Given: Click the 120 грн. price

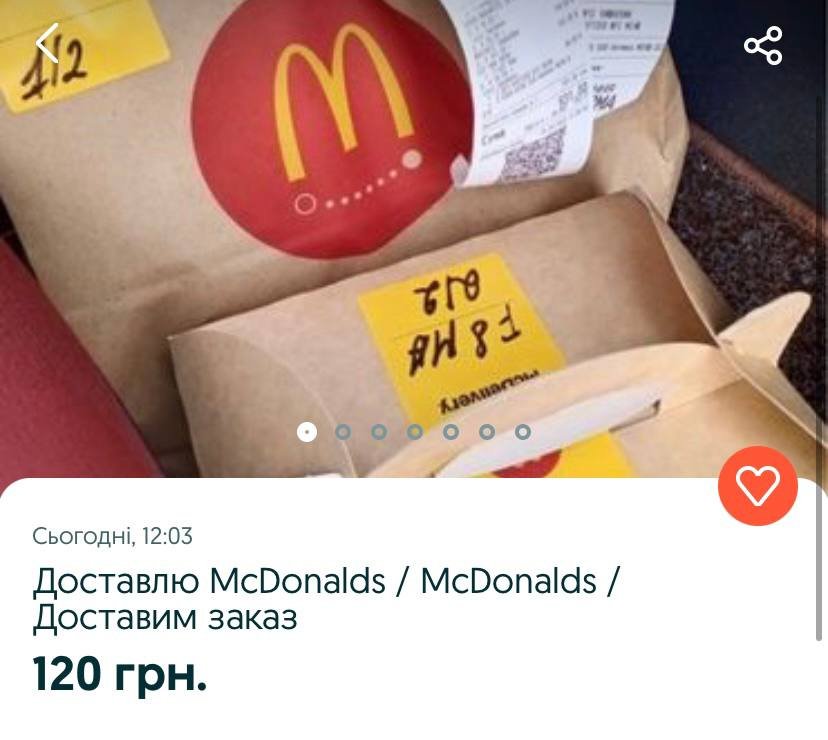Looking at the screenshot, I should [120, 673].
